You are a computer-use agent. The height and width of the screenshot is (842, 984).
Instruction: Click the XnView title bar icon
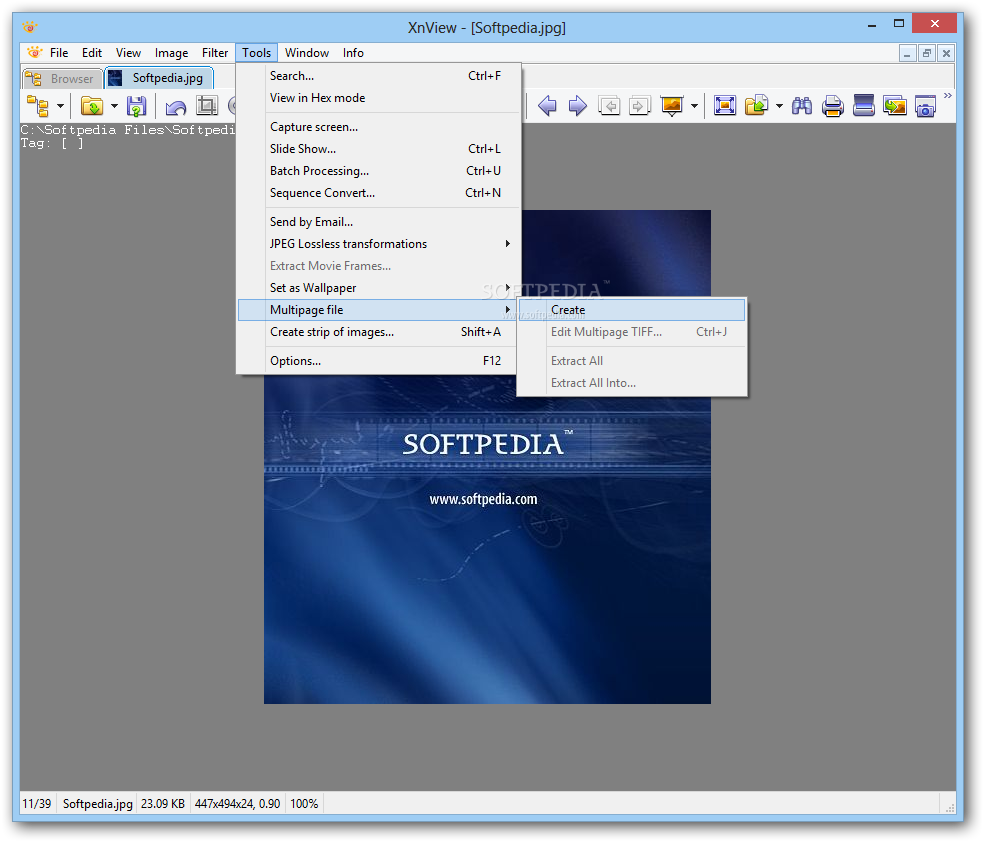click(x=29, y=27)
